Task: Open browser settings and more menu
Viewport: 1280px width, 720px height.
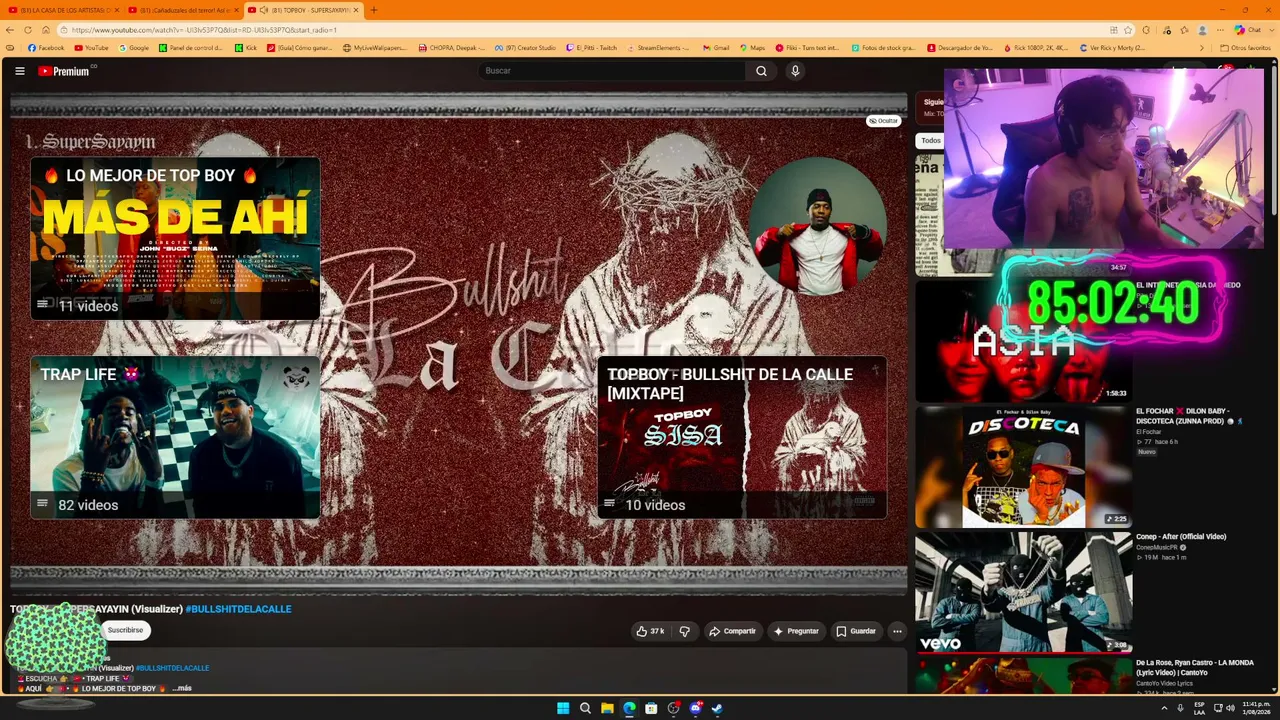Action: coord(1220,30)
